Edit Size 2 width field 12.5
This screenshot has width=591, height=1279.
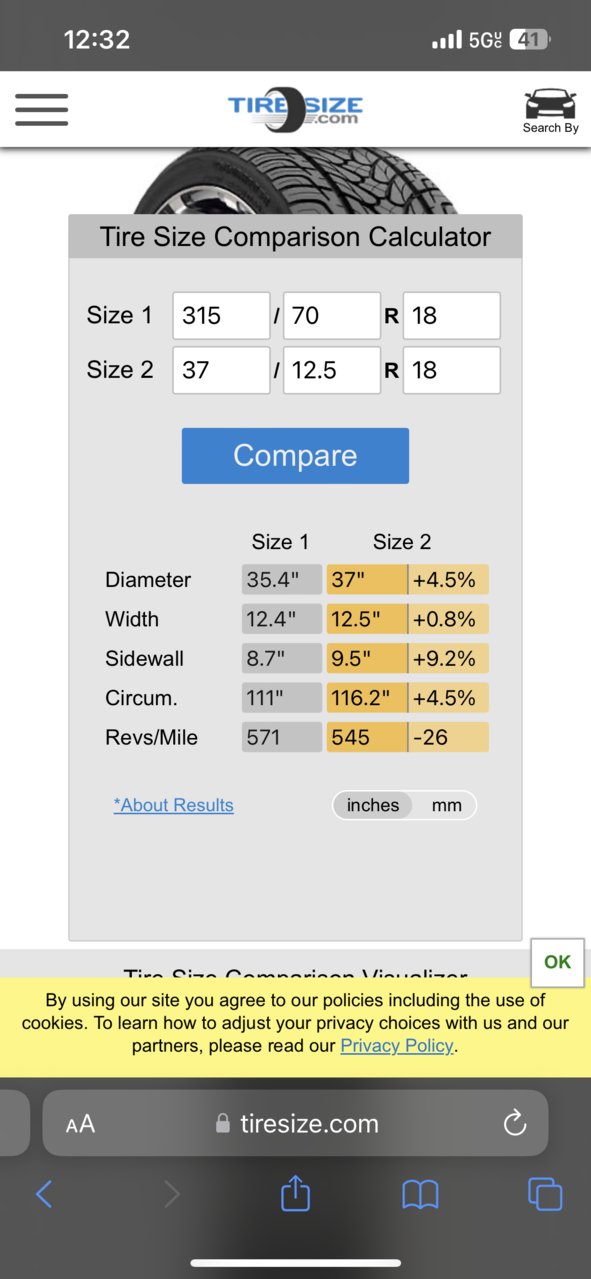tap(332, 370)
